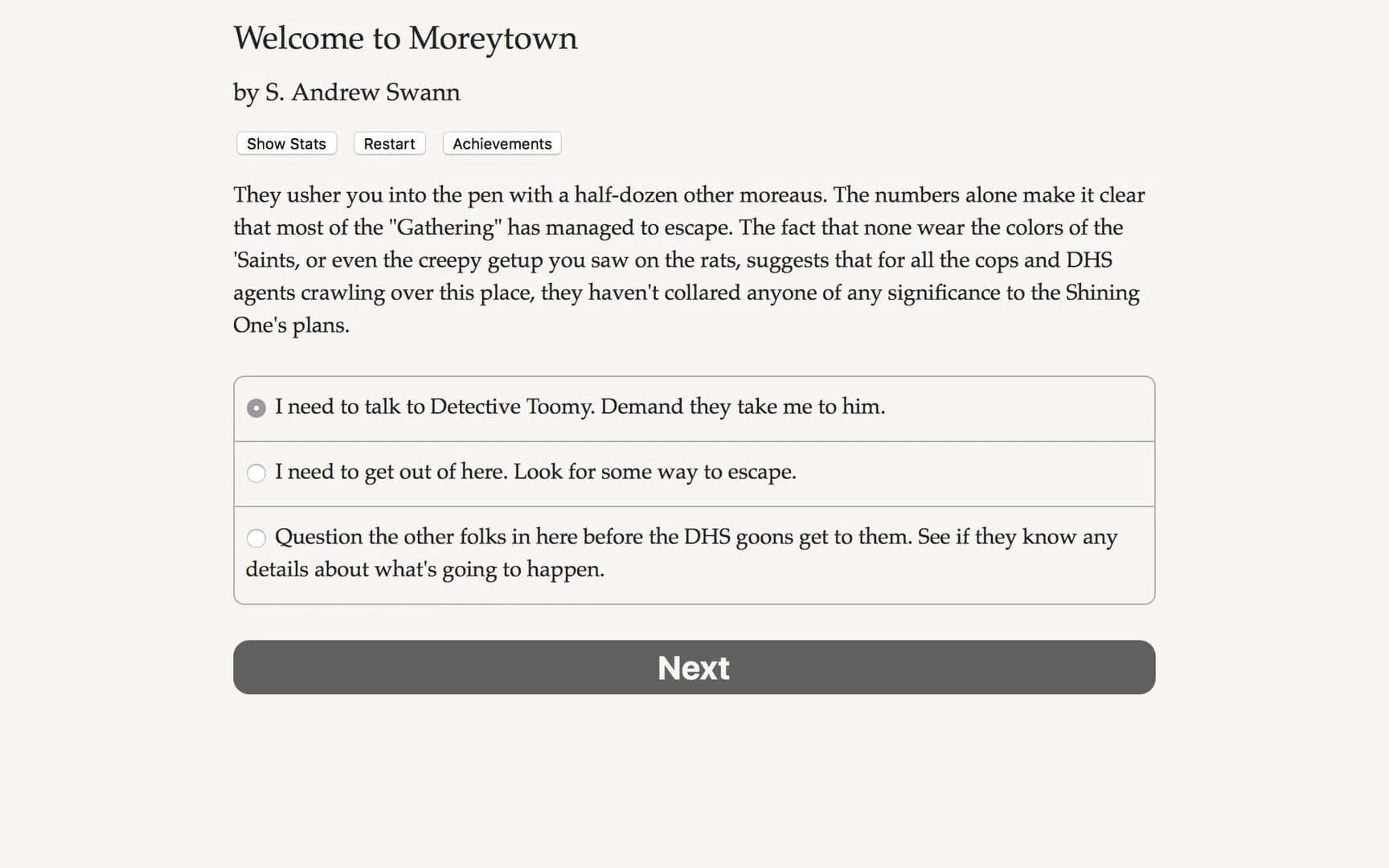Choose the 'look for some way to escape' option
The height and width of the screenshot is (868, 1389).
pyautogui.click(x=535, y=473)
